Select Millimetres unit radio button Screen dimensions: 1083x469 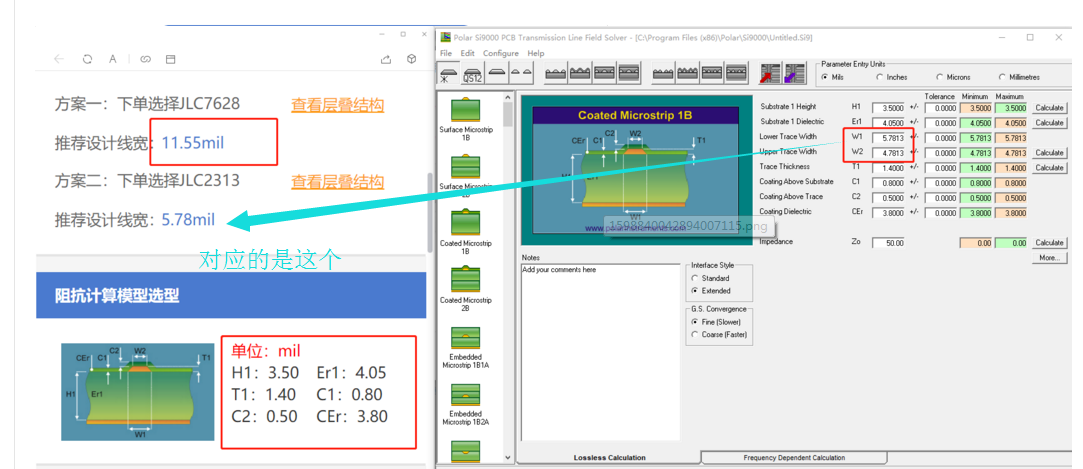click(x=1001, y=77)
